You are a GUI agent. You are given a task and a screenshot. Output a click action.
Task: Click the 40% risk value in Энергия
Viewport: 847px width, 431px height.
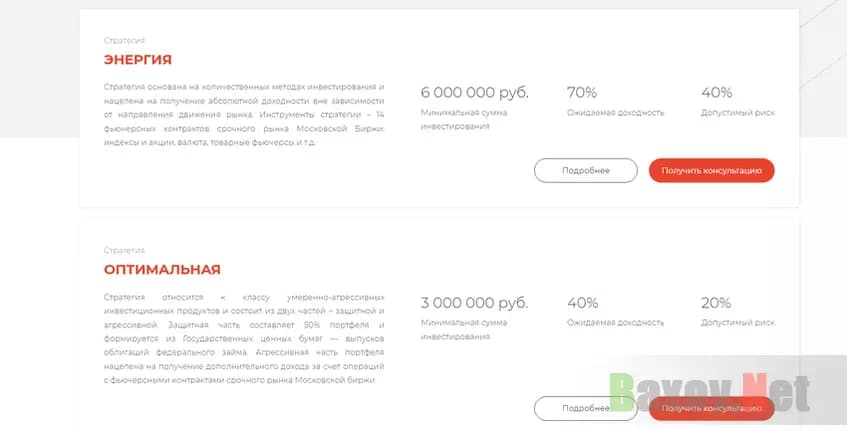coord(716,93)
